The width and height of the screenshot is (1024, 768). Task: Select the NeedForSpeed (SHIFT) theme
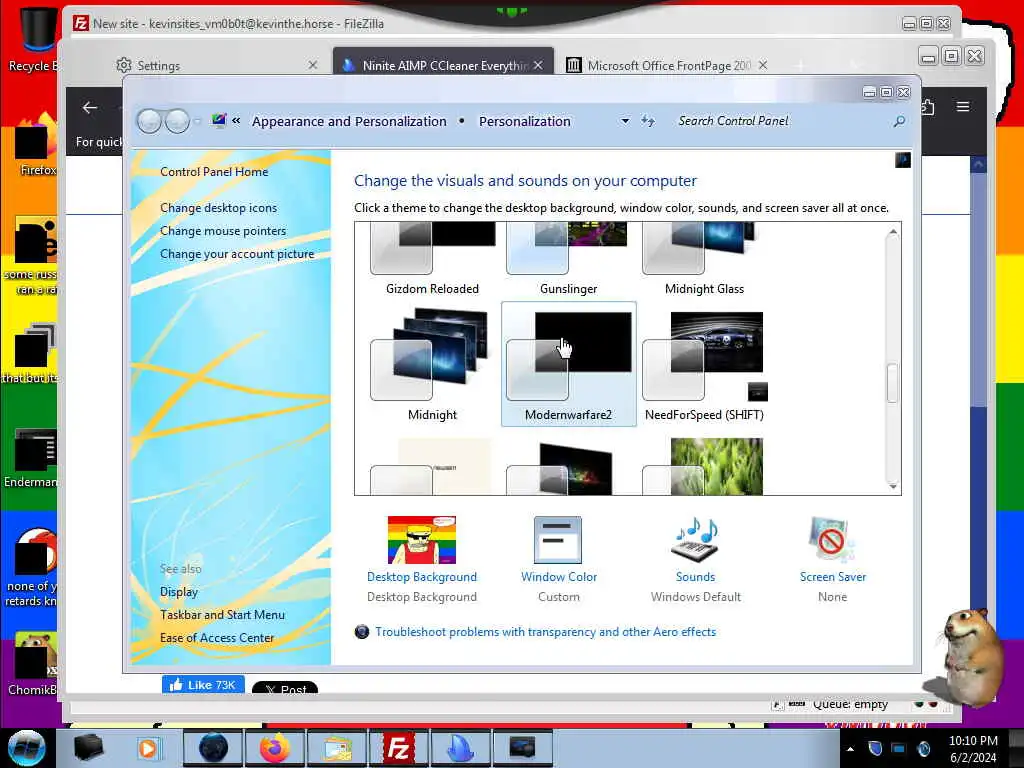[704, 364]
